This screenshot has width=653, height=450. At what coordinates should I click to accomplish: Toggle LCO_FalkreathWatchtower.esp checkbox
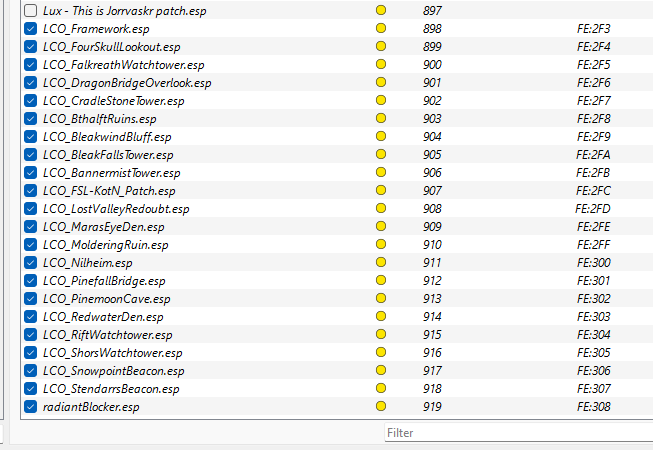pos(30,64)
